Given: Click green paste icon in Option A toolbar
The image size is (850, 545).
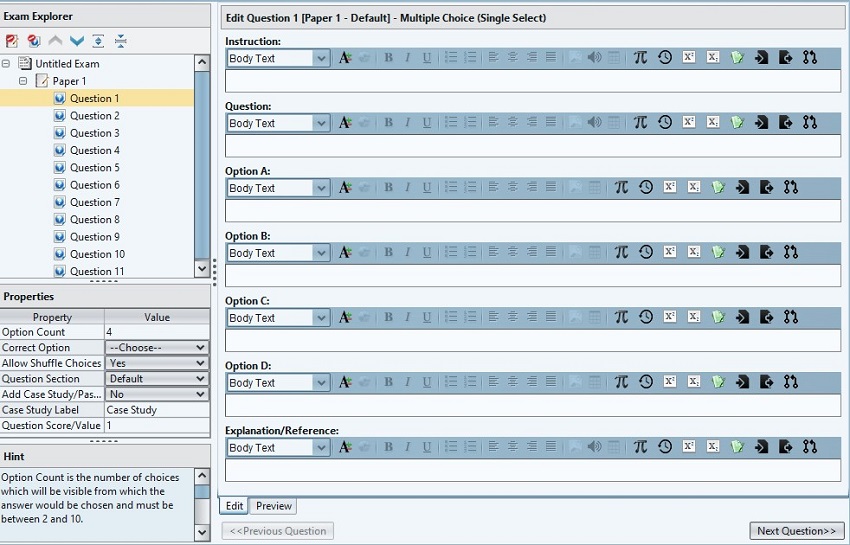Looking at the screenshot, I should (718, 187).
